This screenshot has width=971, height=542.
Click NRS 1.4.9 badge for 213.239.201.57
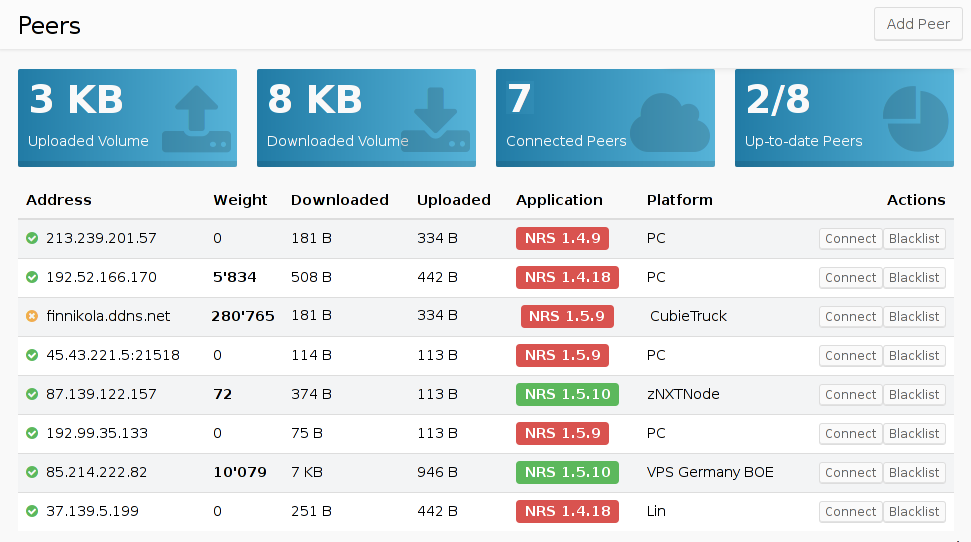tap(562, 238)
